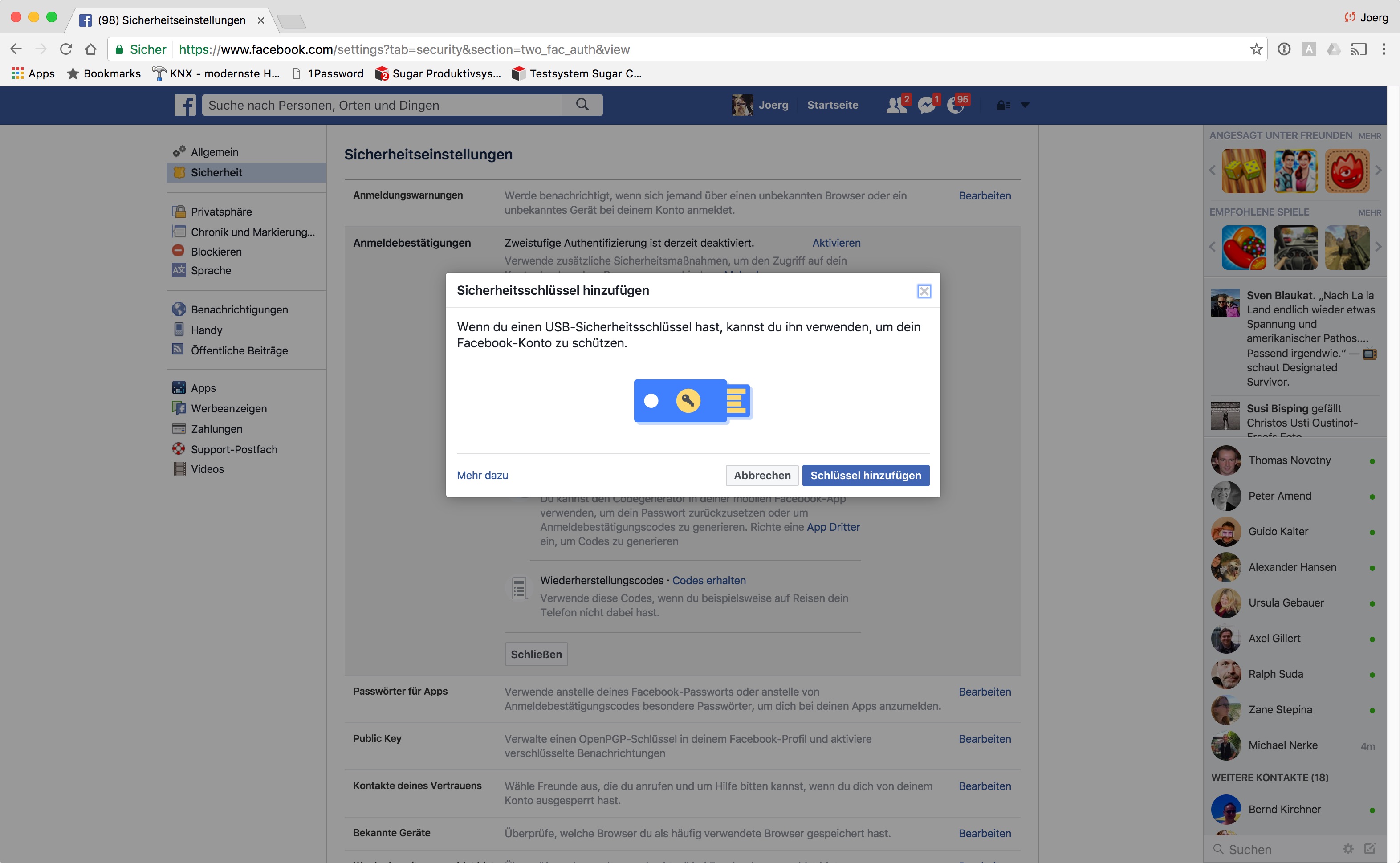Open the Messenger messages icon
1400x863 pixels.
tap(926, 105)
